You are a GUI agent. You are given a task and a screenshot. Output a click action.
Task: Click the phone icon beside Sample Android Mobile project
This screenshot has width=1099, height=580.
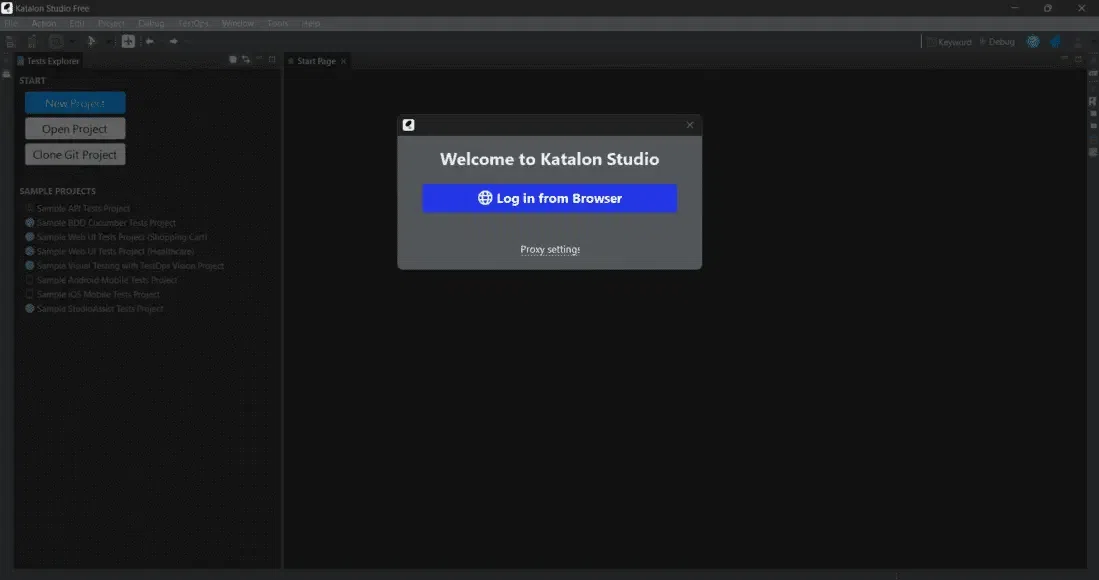tap(29, 279)
